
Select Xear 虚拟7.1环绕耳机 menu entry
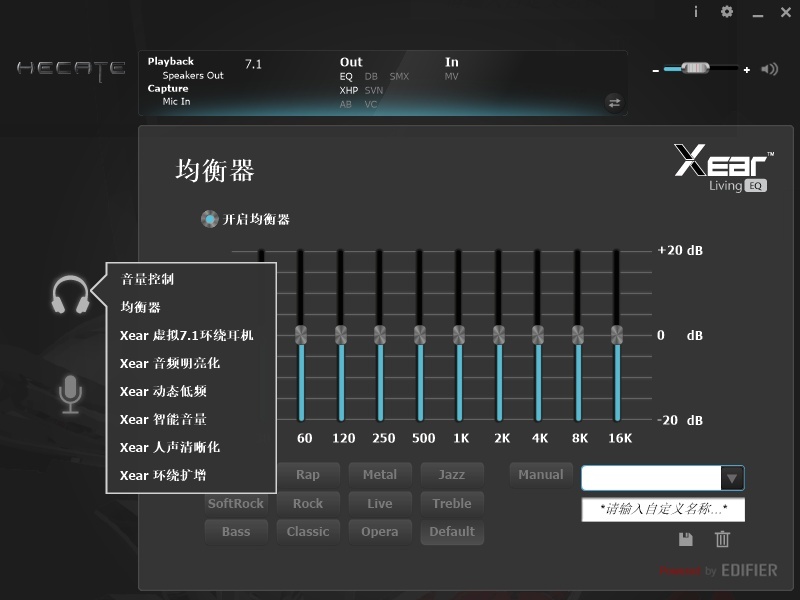(x=187, y=335)
